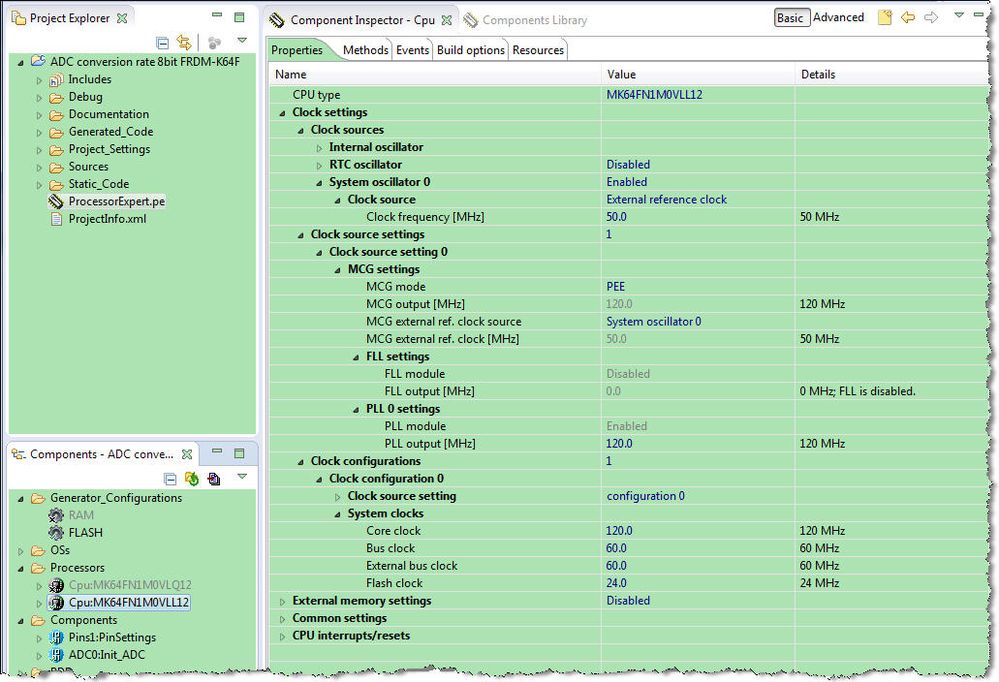Expand the Includes tree node

coord(40,80)
